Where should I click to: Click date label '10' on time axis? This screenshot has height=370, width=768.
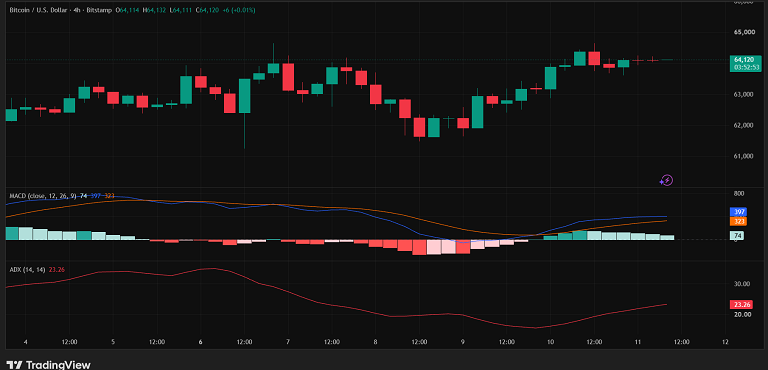551,342
